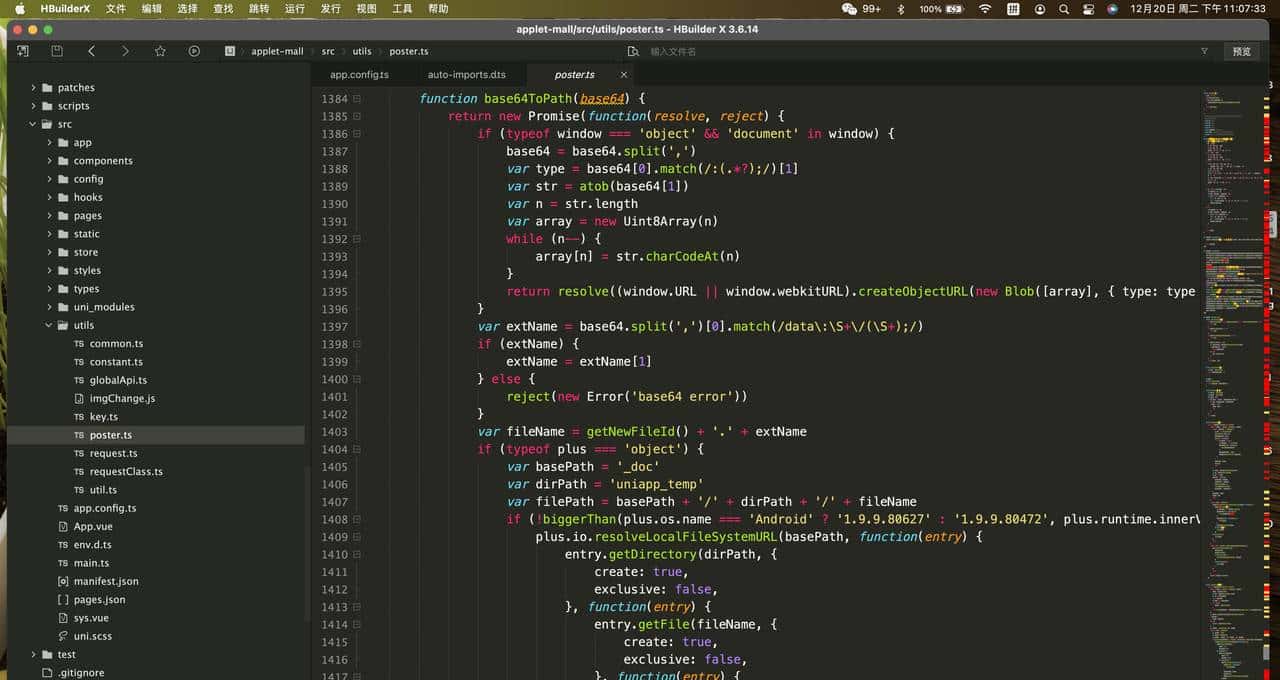Image resolution: width=1280 pixels, height=680 pixels.
Task: Open WeChat from the macOS menu bar
Action: [x=850, y=9]
